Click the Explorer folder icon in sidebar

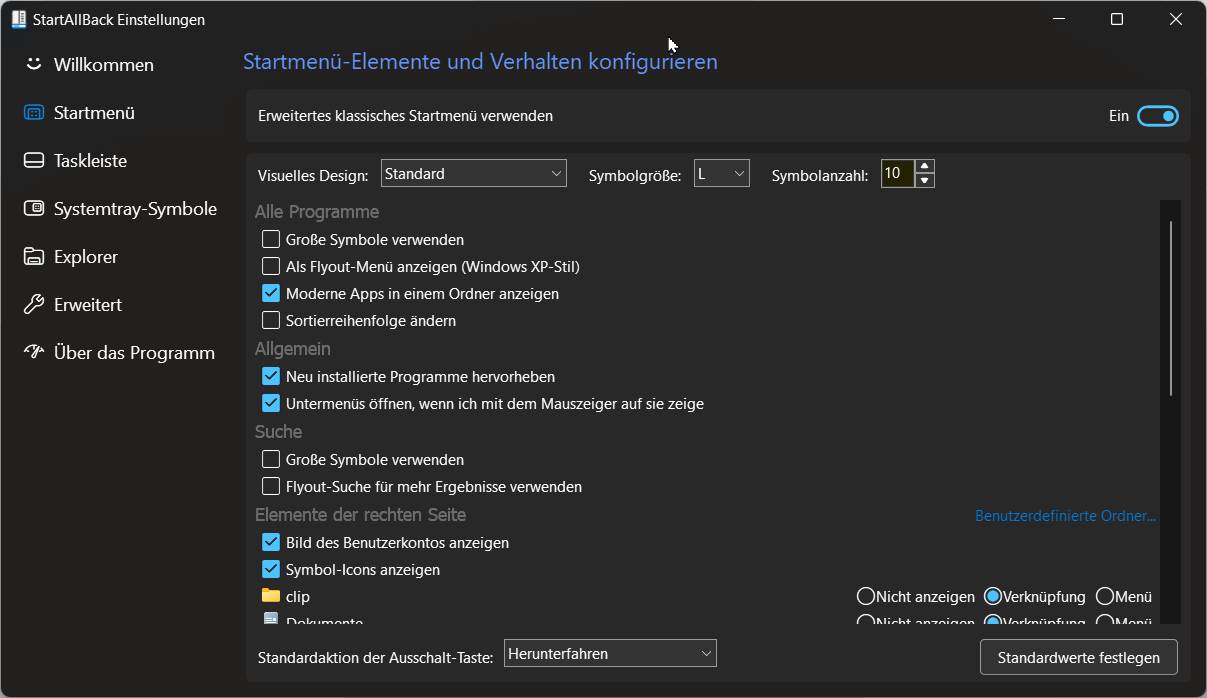(34, 257)
